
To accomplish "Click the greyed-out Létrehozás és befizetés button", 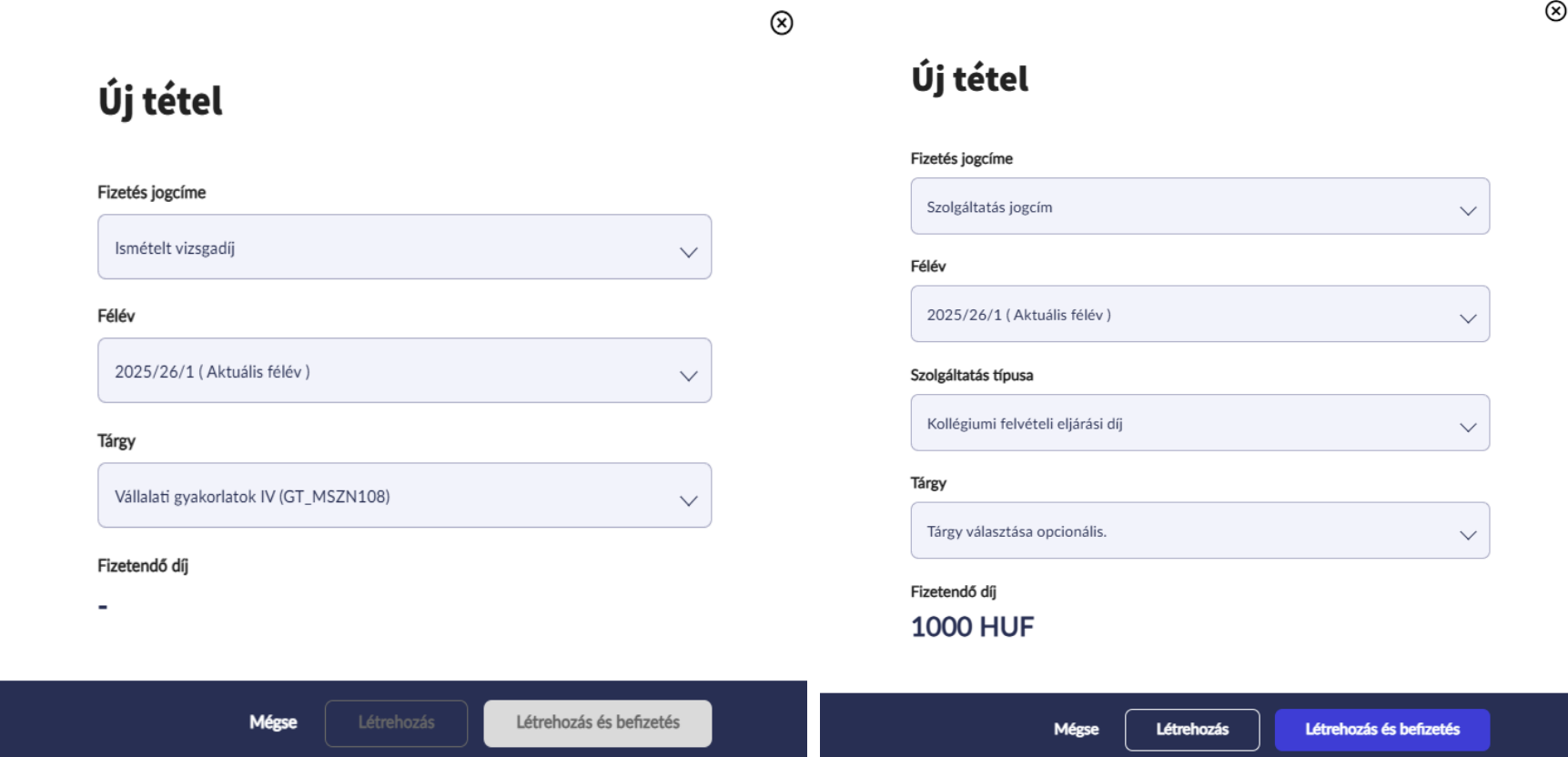I will pyautogui.click(x=597, y=723).
